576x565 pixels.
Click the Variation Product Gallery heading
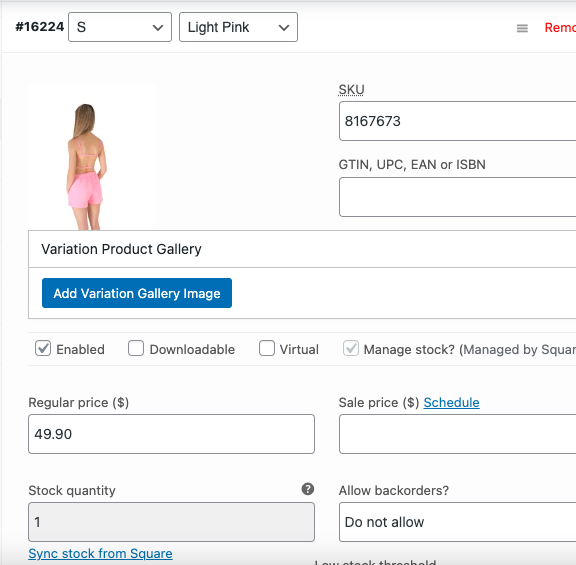[121, 249]
